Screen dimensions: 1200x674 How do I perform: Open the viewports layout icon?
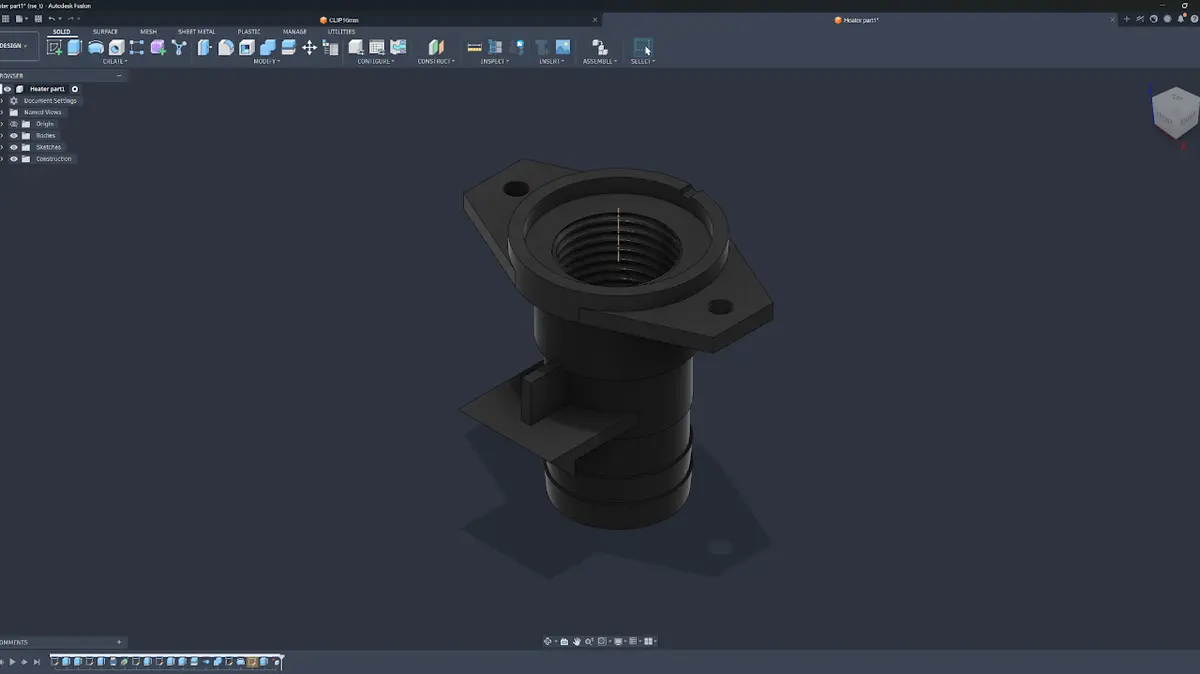click(x=649, y=641)
